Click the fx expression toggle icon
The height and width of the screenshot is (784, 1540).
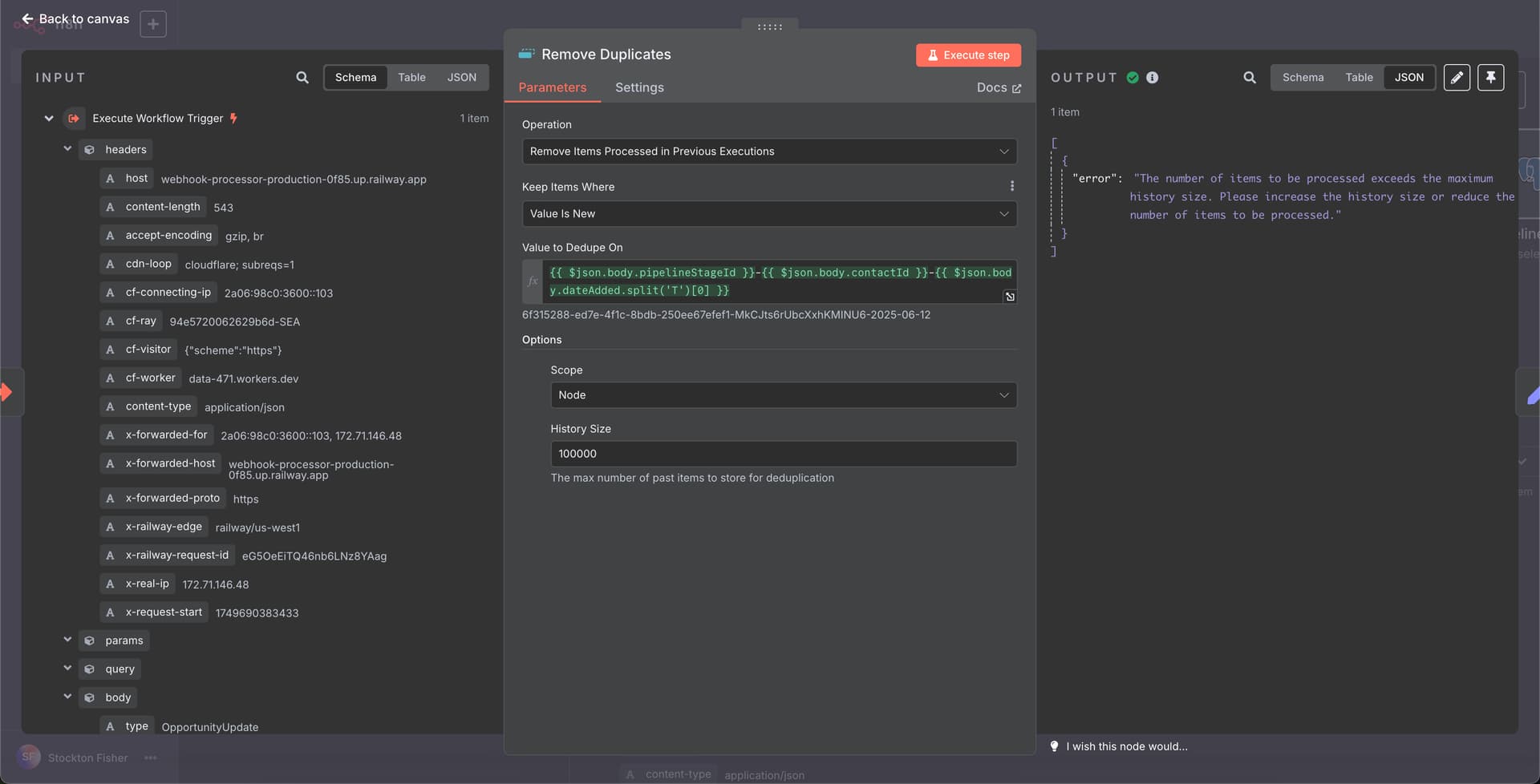click(x=533, y=281)
